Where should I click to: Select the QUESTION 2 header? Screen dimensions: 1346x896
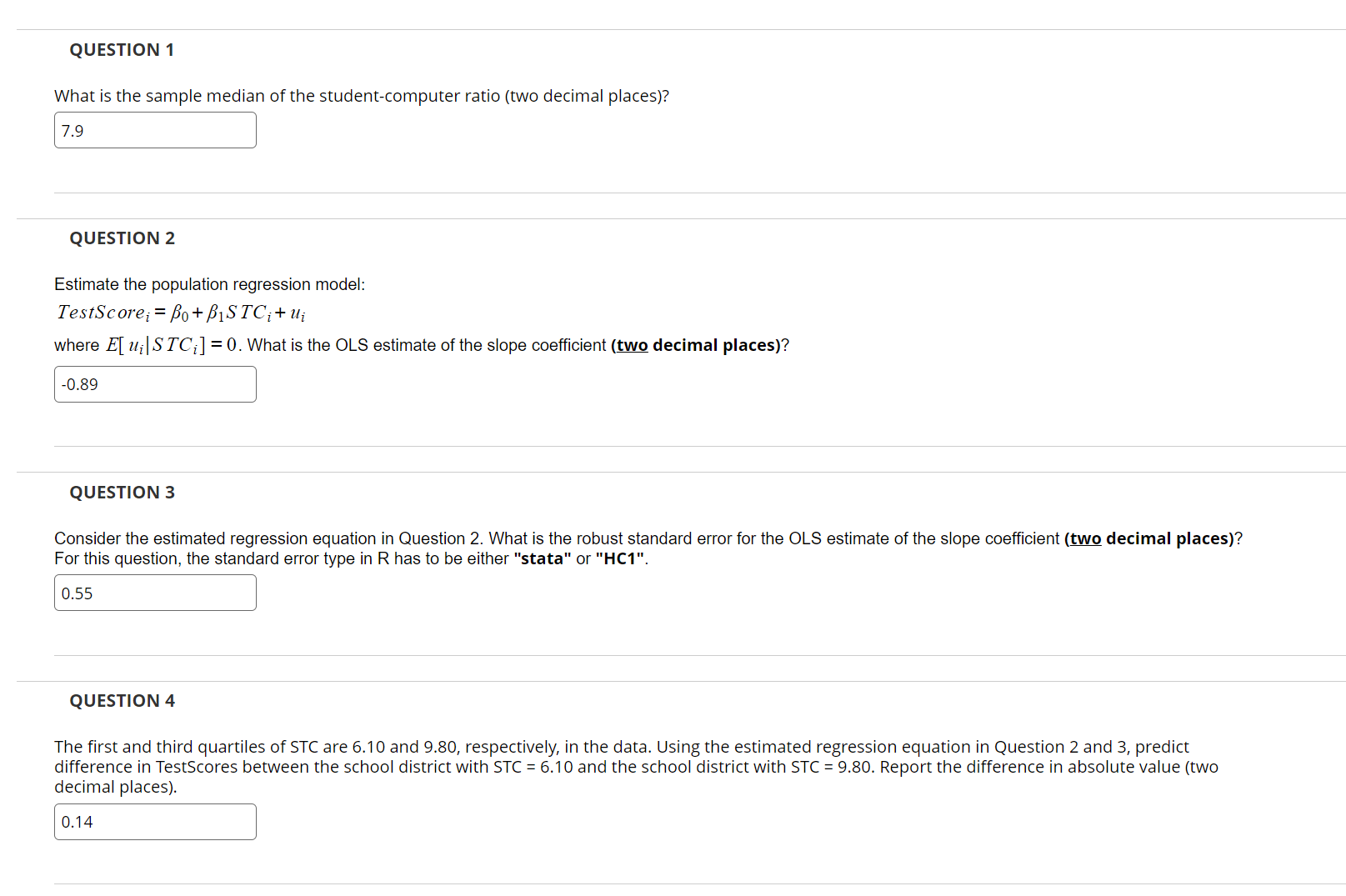122,238
